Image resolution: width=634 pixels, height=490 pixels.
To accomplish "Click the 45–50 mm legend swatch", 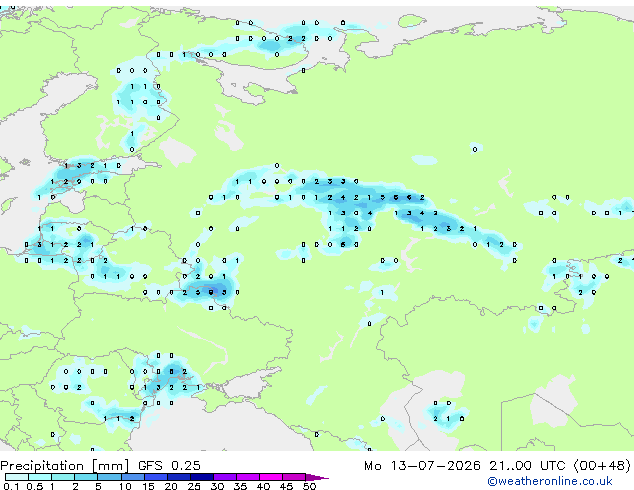I will [294, 477].
